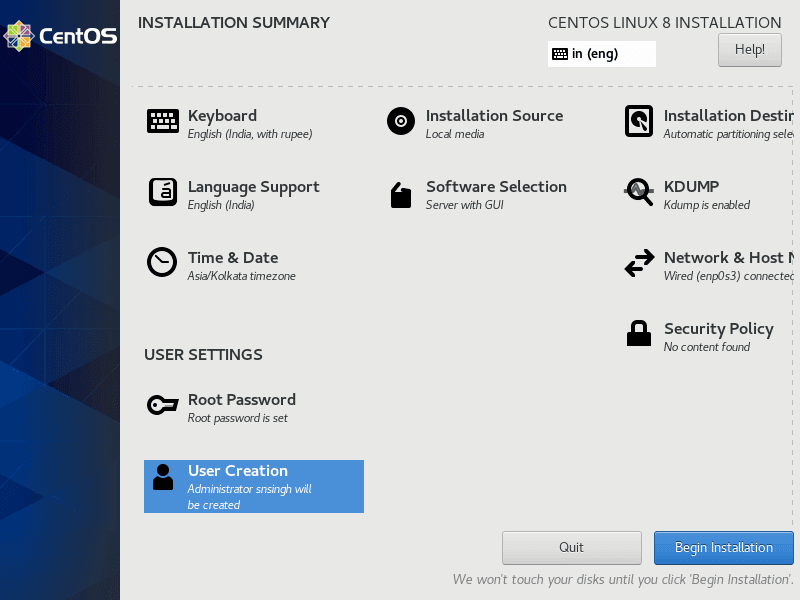Click the Installation Destination drive icon
The height and width of the screenshot is (600, 800).
tap(639, 121)
